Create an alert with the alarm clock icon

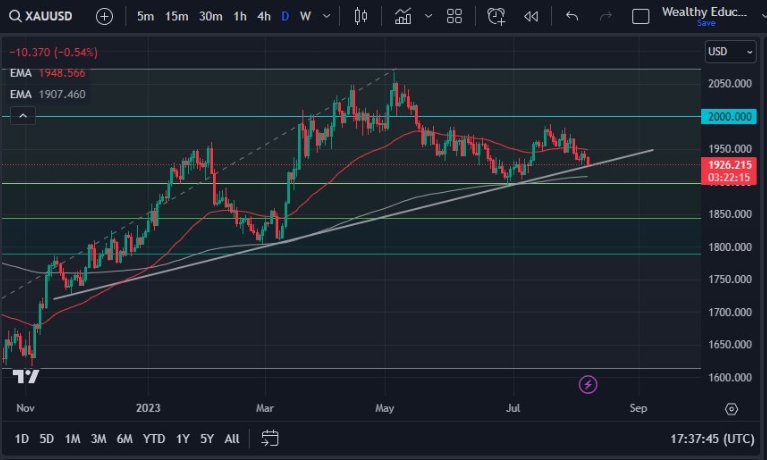pyautogui.click(x=496, y=16)
